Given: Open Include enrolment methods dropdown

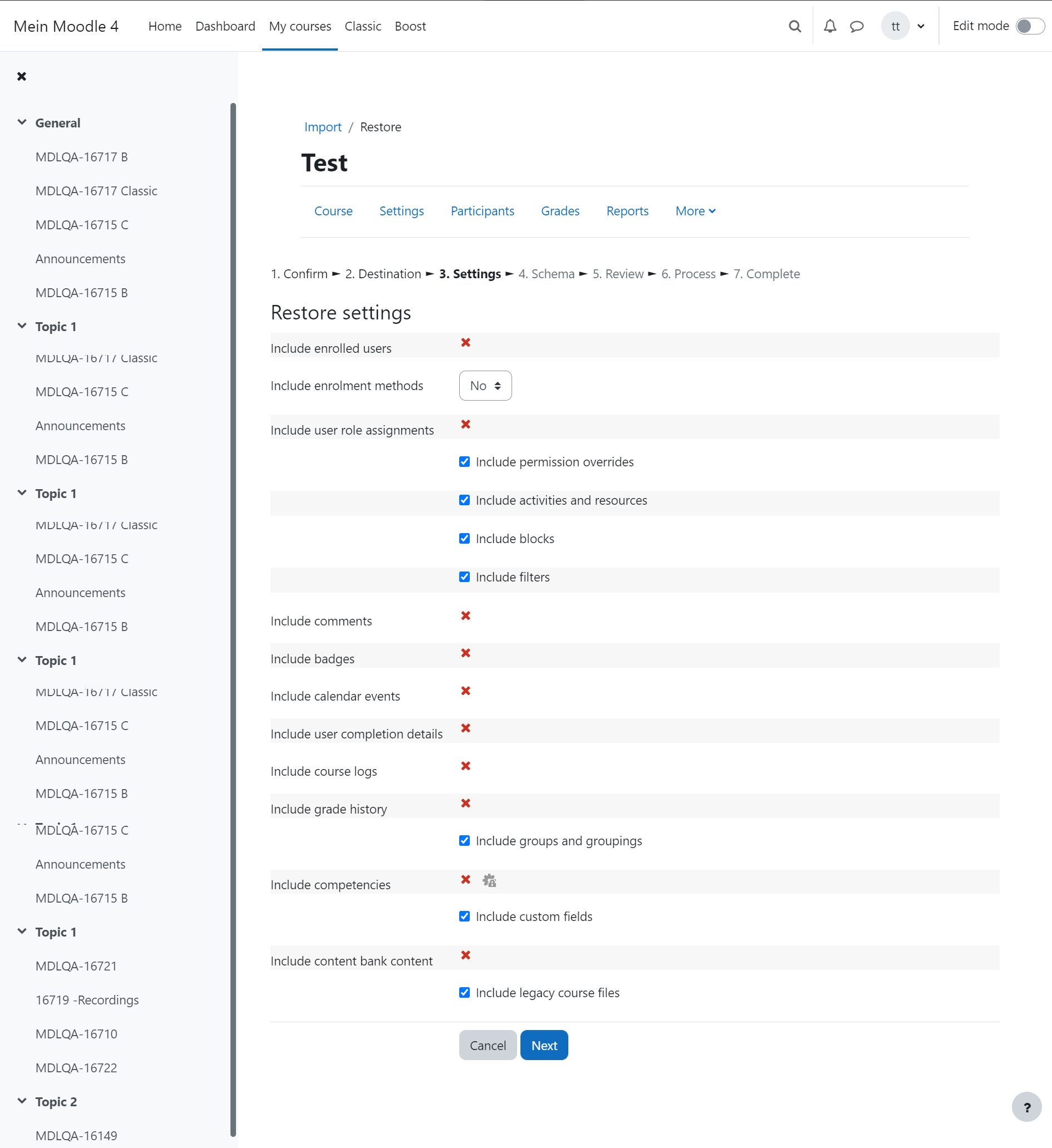Looking at the screenshot, I should [485, 386].
